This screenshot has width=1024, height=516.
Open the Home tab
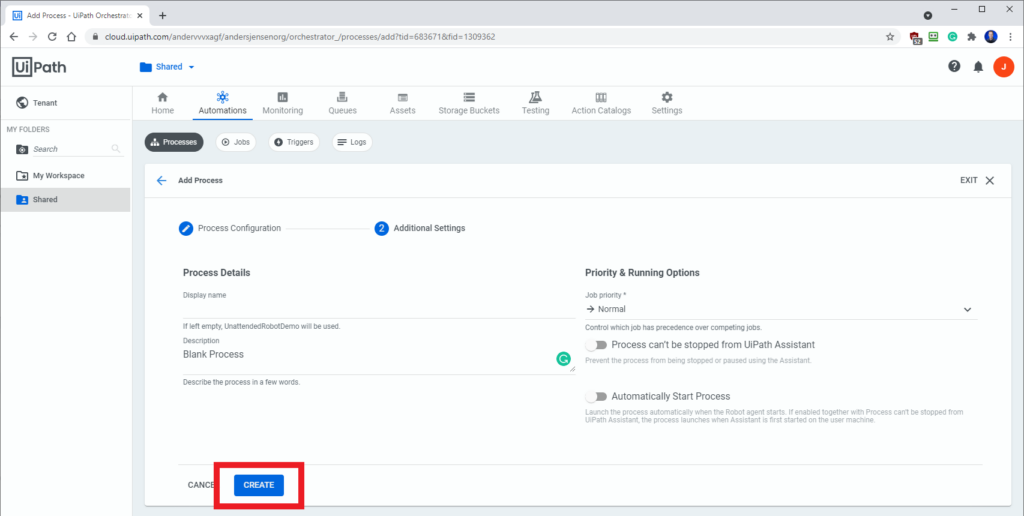coord(163,103)
